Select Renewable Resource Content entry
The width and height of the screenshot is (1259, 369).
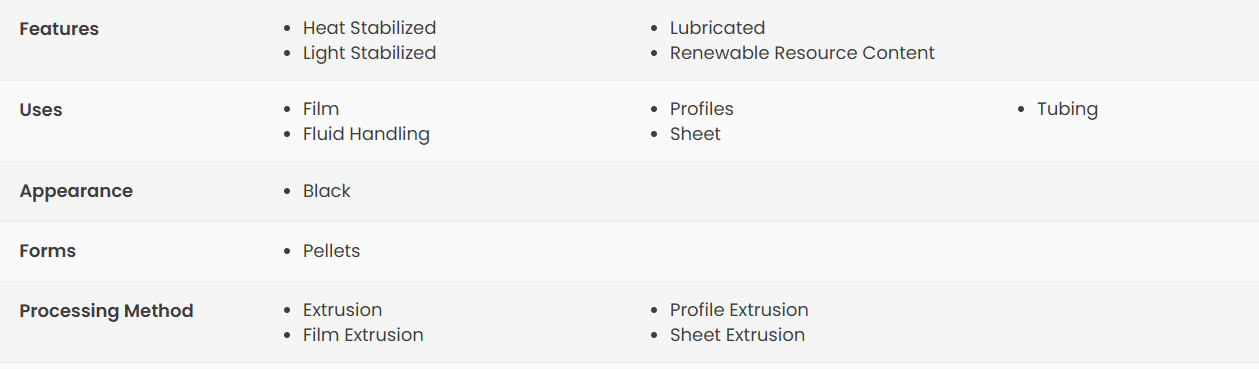tap(802, 53)
